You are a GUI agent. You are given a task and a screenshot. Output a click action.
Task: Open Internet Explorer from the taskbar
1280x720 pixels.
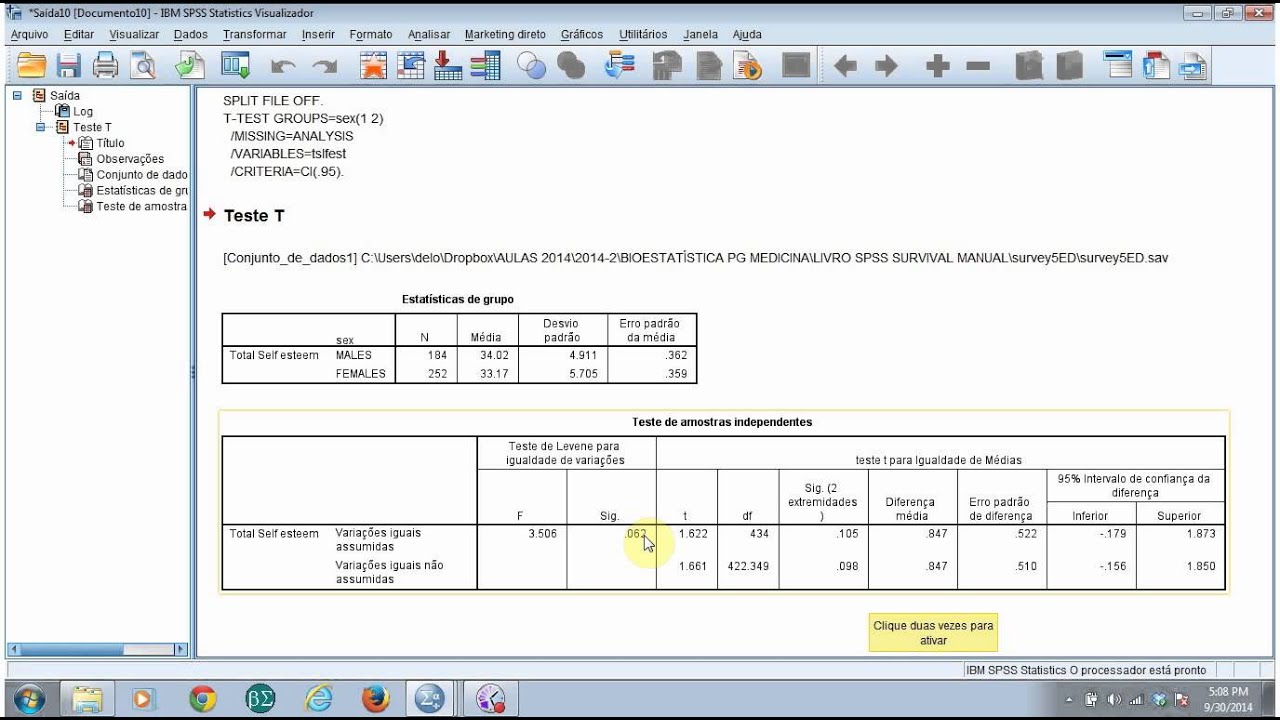(318, 699)
